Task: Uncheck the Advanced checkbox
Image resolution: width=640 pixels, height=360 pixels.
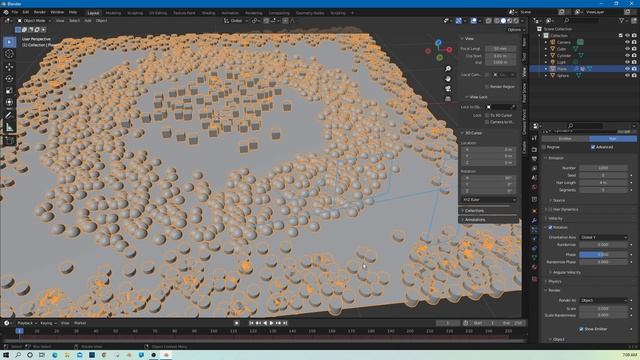Action: pyautogui.click(x=593, y=147)
